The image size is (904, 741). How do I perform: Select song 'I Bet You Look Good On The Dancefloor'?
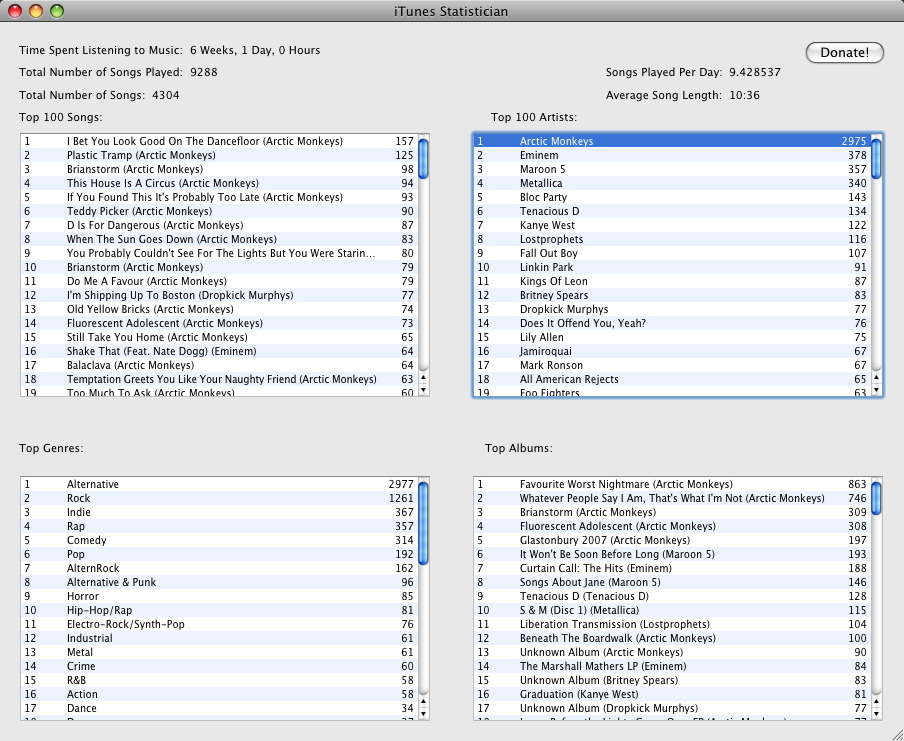coord(219,141)
